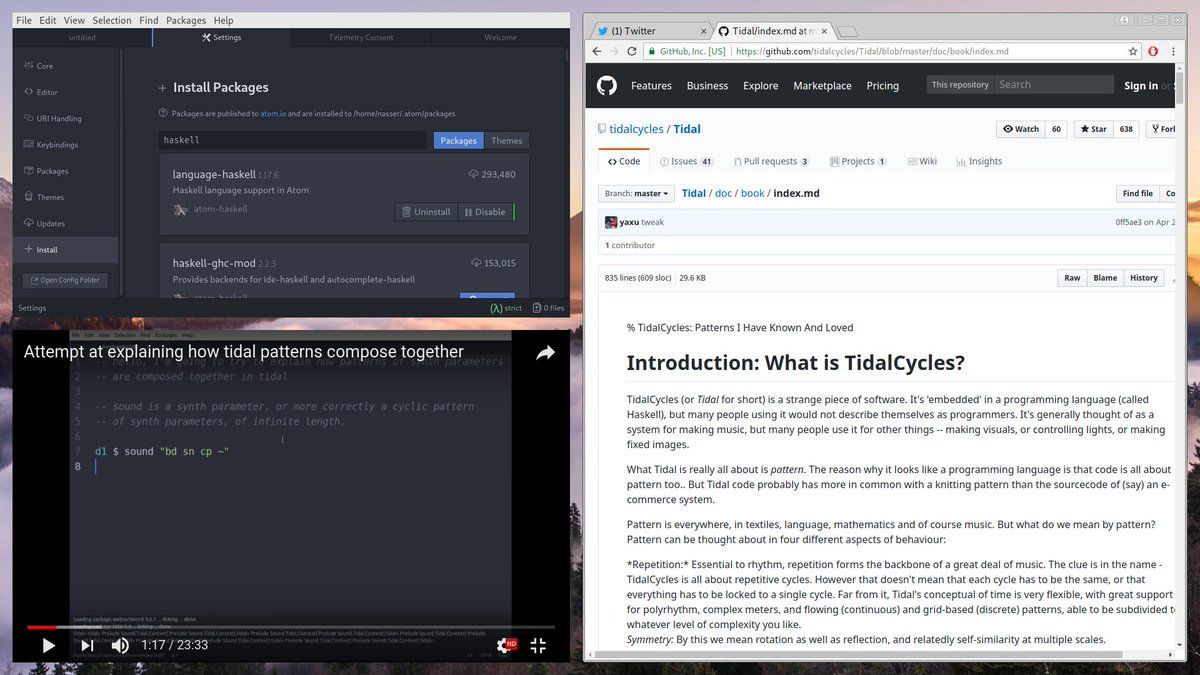Click the Open Config Folder button
This screenshot has width=1200, height=675.
65,280
